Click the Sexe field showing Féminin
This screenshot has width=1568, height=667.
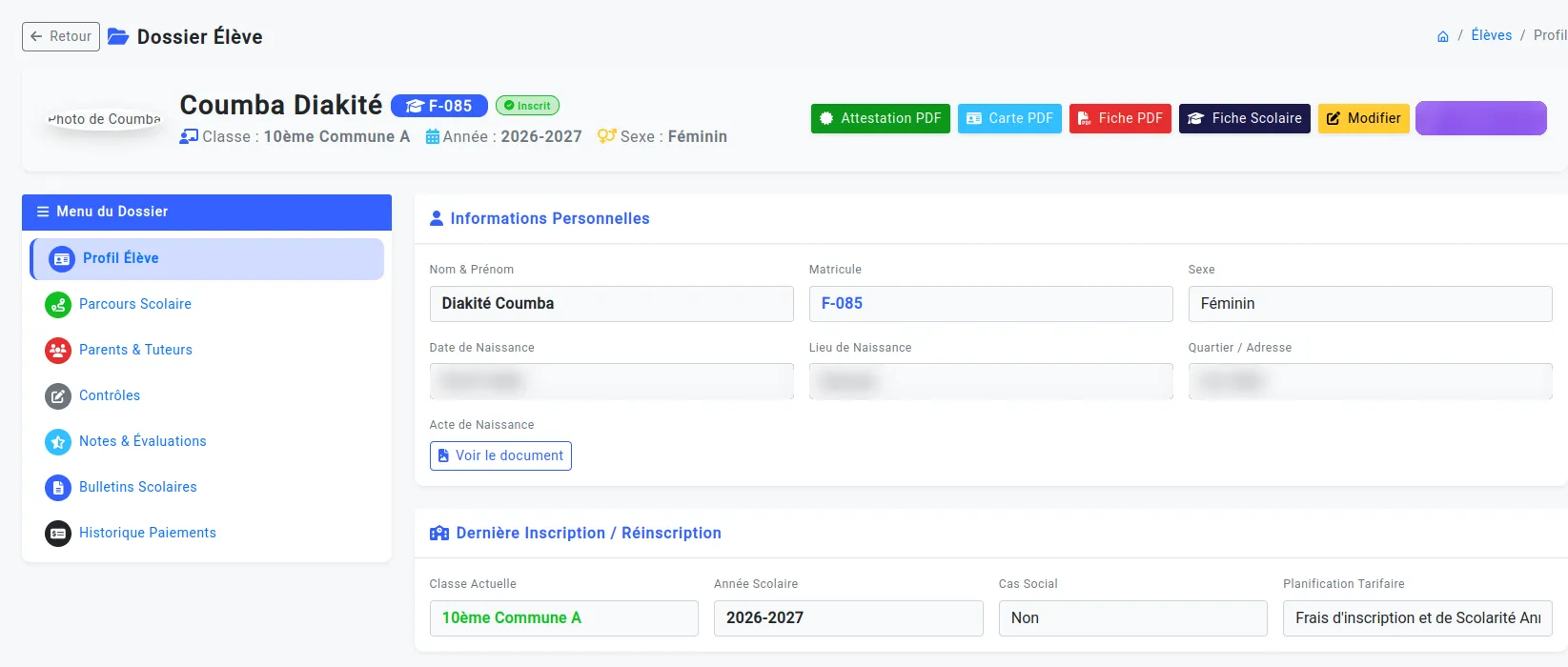pyautogui.click(x=1371, y=304)
